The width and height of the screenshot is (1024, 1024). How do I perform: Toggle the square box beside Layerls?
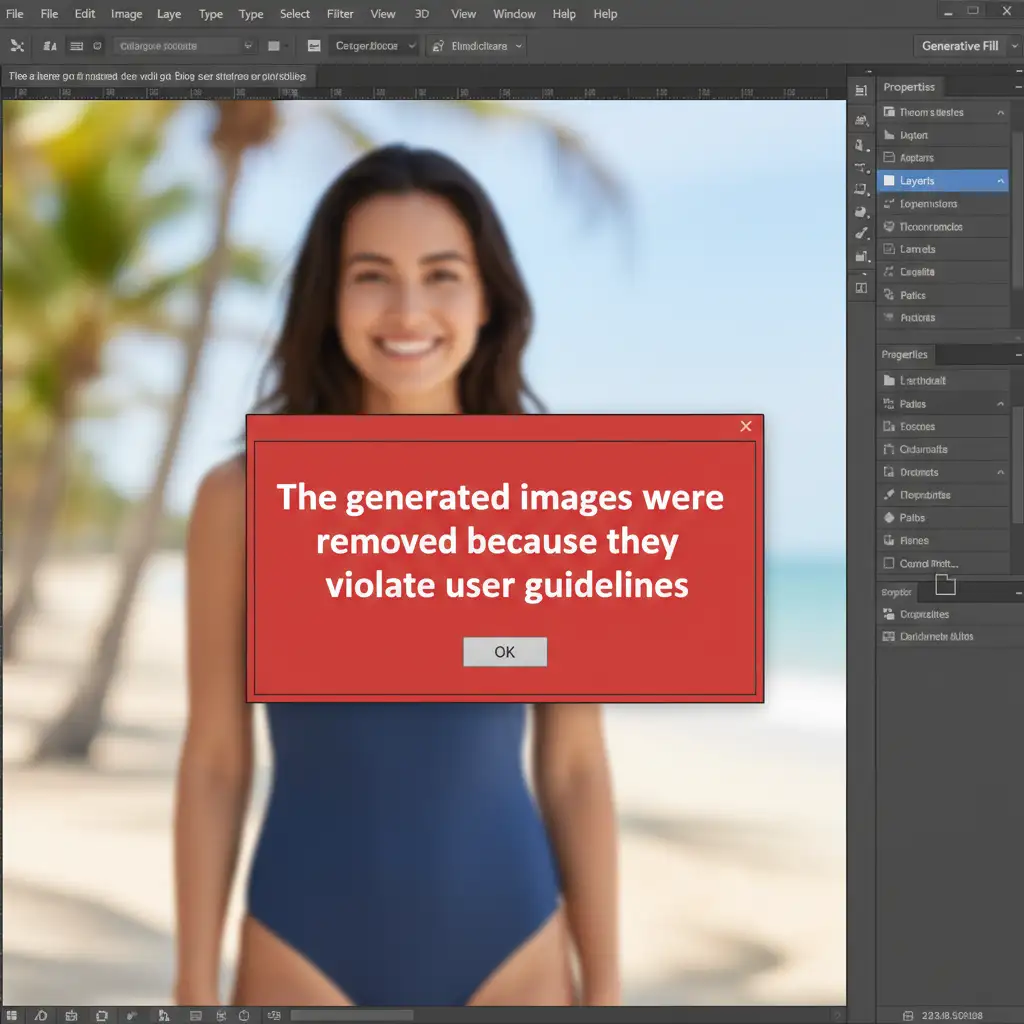[x=889, y=181]
